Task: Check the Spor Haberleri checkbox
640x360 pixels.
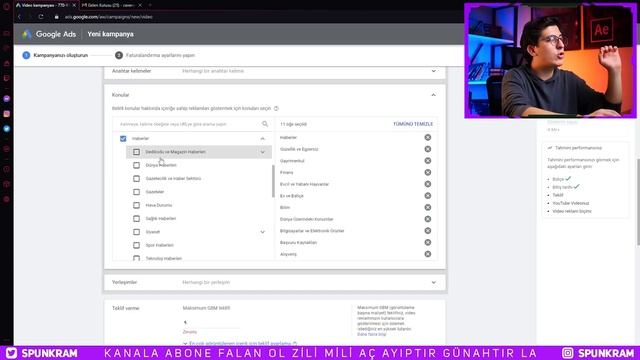Action: [136, 245]
